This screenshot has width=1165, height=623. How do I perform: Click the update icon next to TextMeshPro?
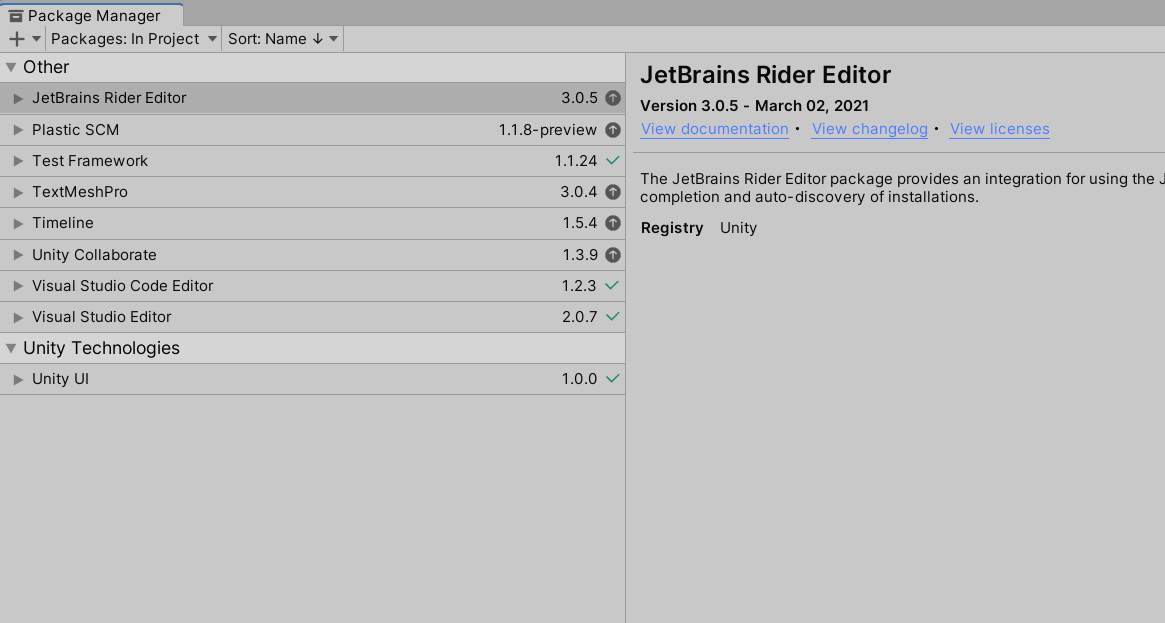pos(613,191)
